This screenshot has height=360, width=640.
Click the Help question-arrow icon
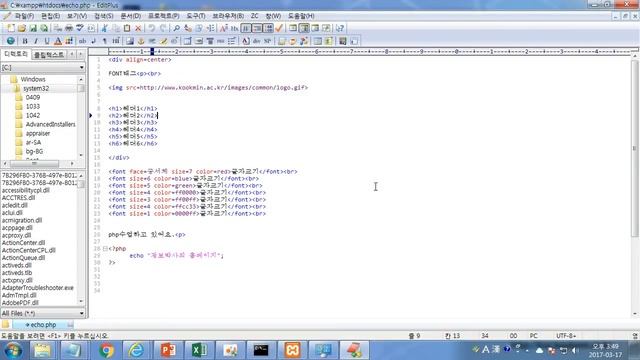340,28
